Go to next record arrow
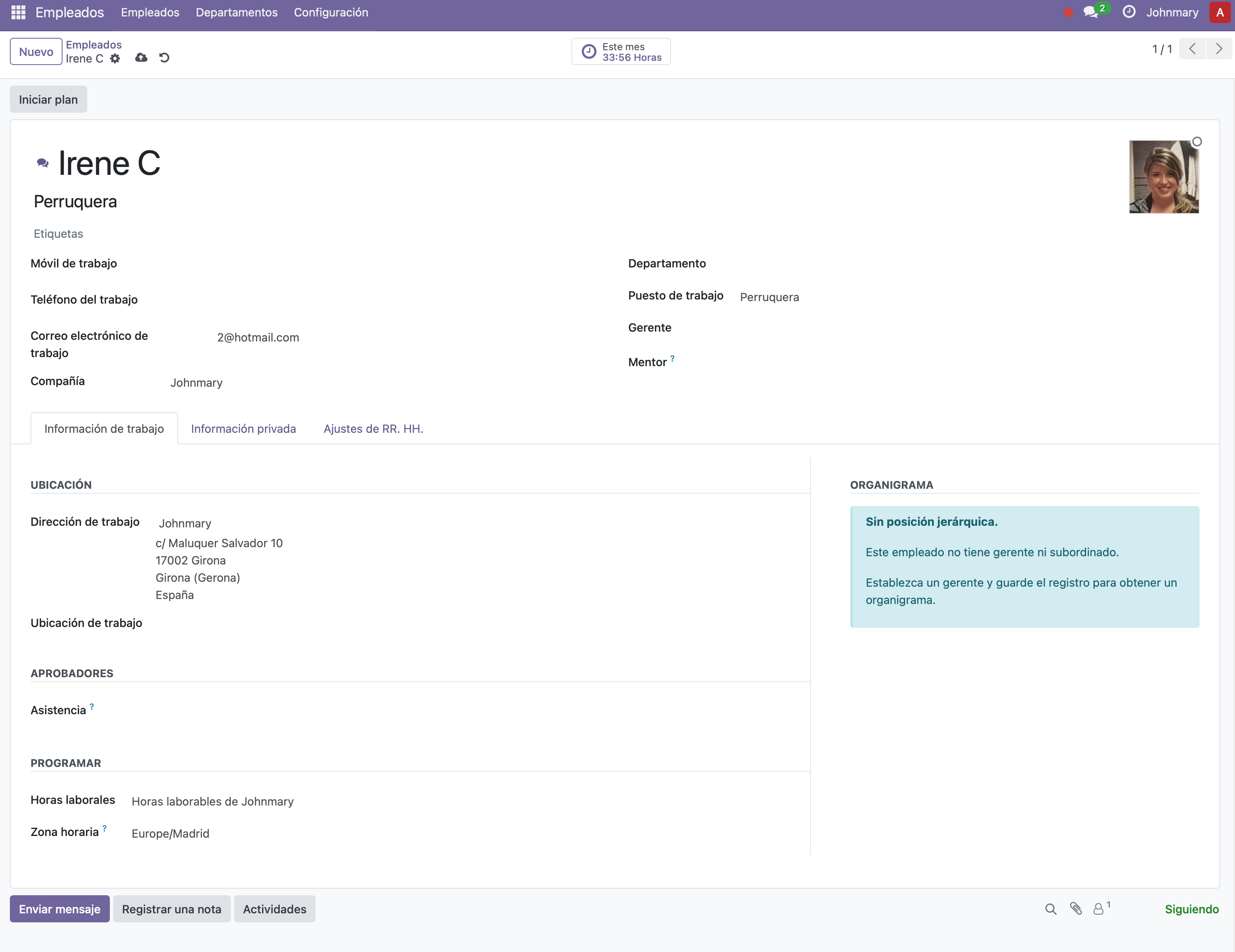 (1219, 49)
